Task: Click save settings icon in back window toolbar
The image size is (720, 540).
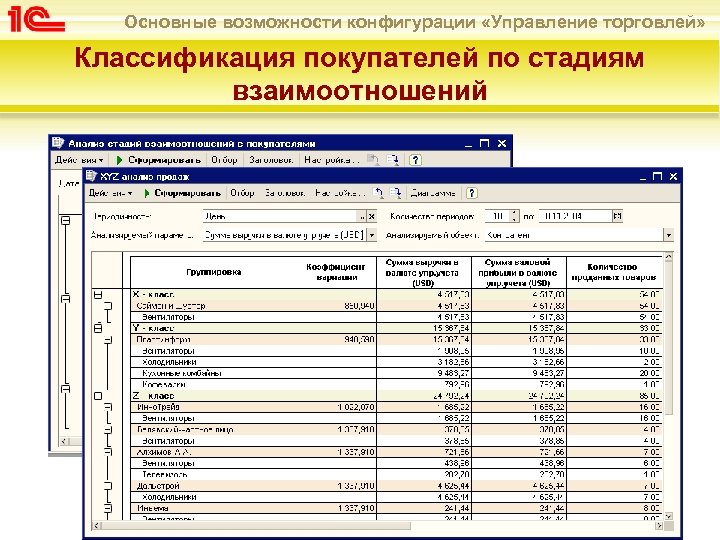Action: pos(393,160)
